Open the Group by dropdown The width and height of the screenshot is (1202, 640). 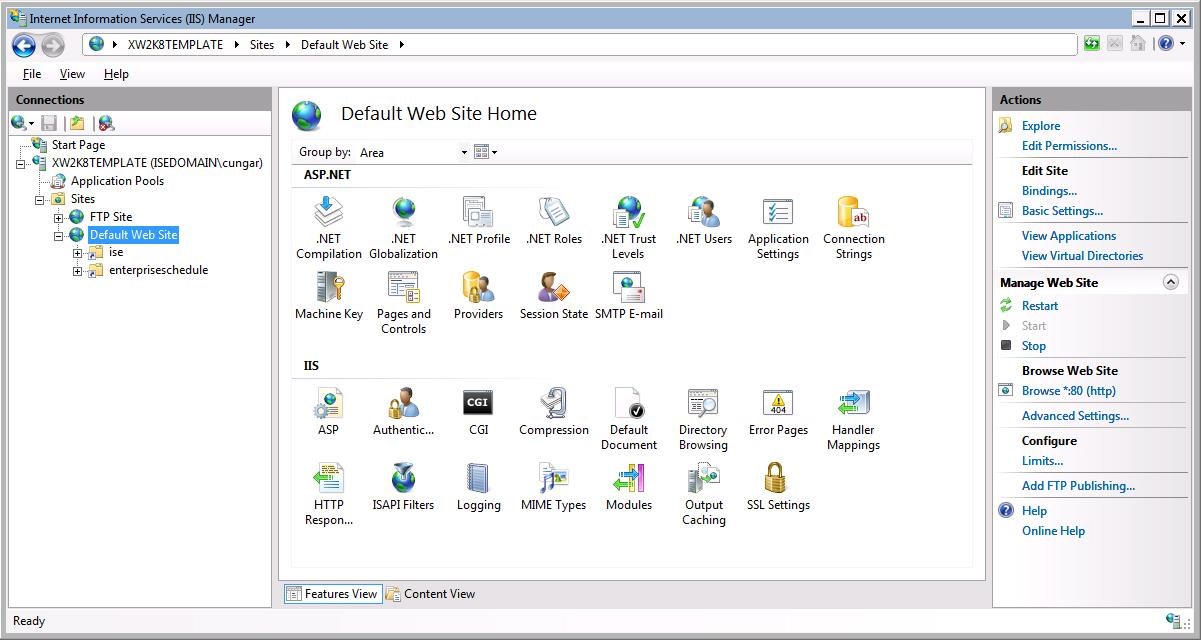click(x=412, y=153)
